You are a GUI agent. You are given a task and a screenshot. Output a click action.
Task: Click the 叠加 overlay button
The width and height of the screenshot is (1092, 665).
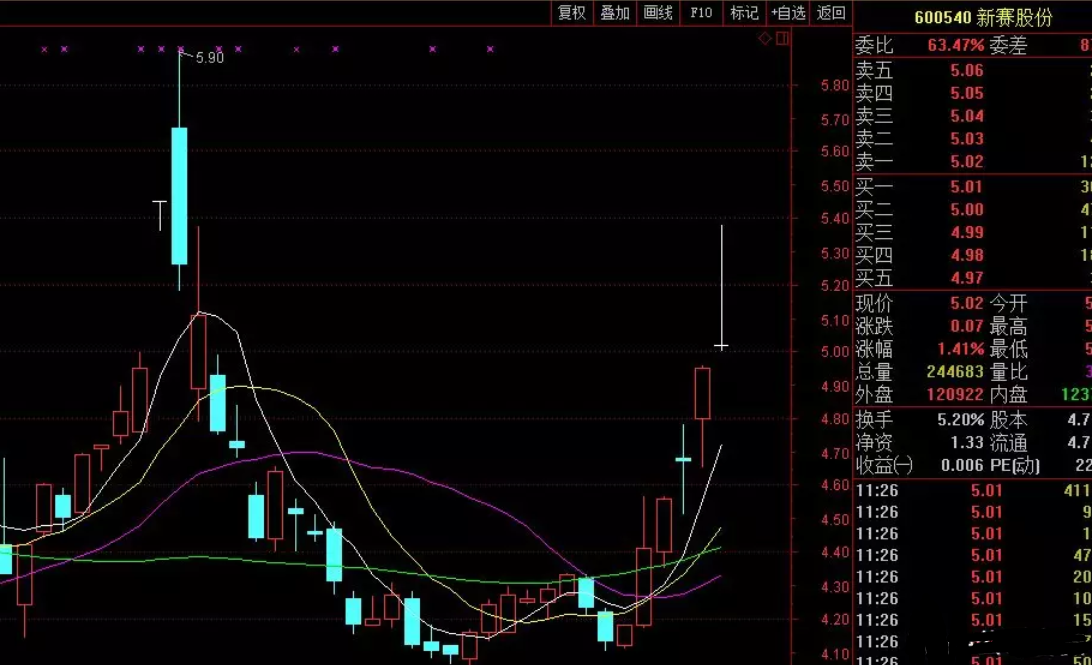tap(615, 13)
